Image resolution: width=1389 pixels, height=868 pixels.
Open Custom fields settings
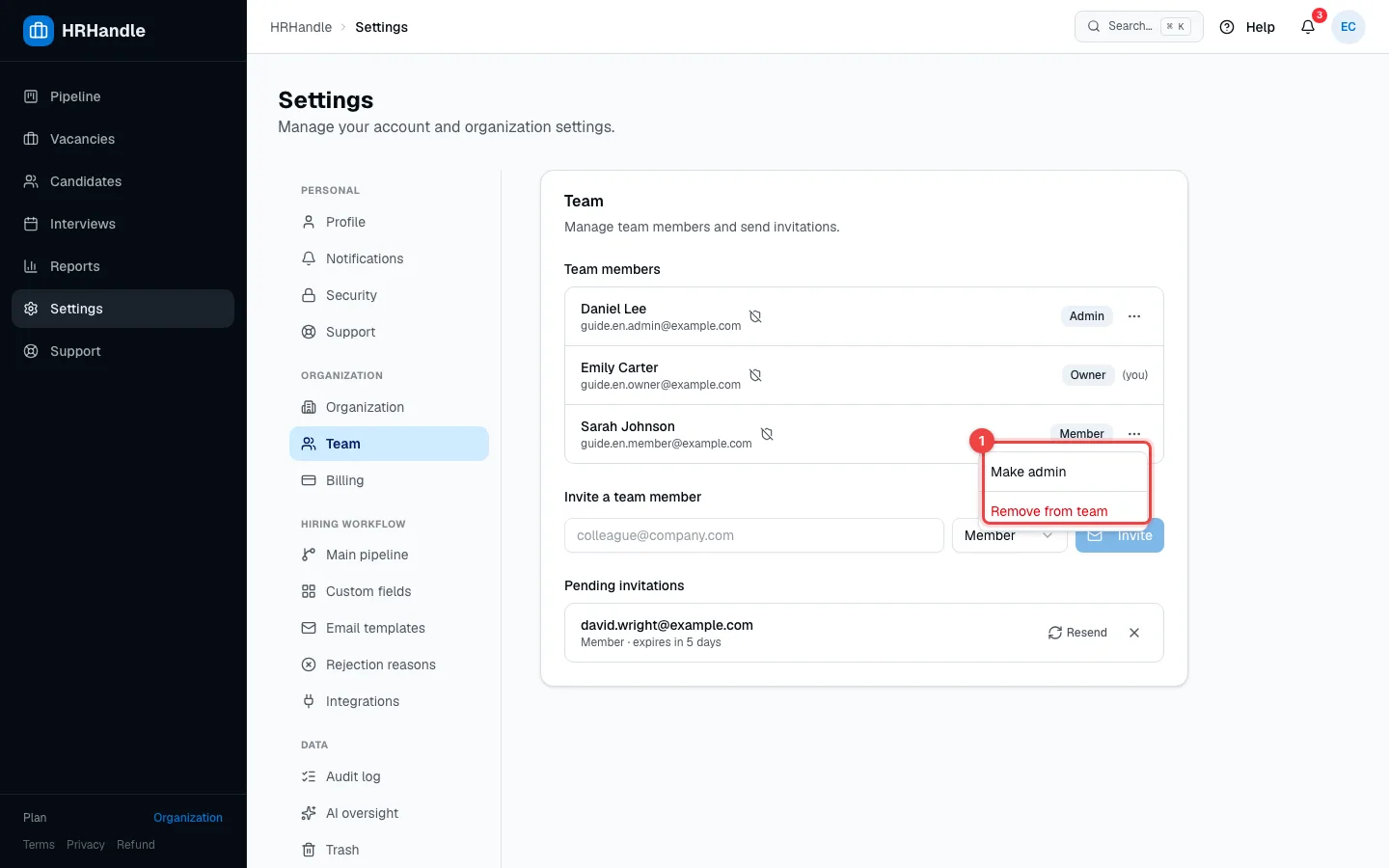389,591
